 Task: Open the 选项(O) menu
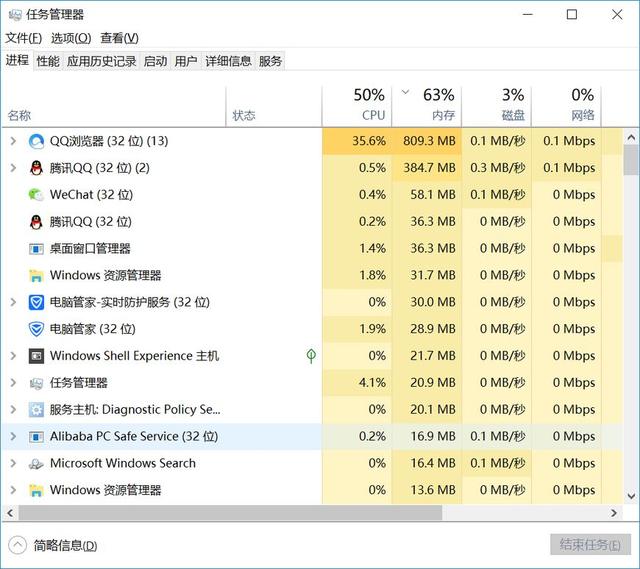coord(70,38)
